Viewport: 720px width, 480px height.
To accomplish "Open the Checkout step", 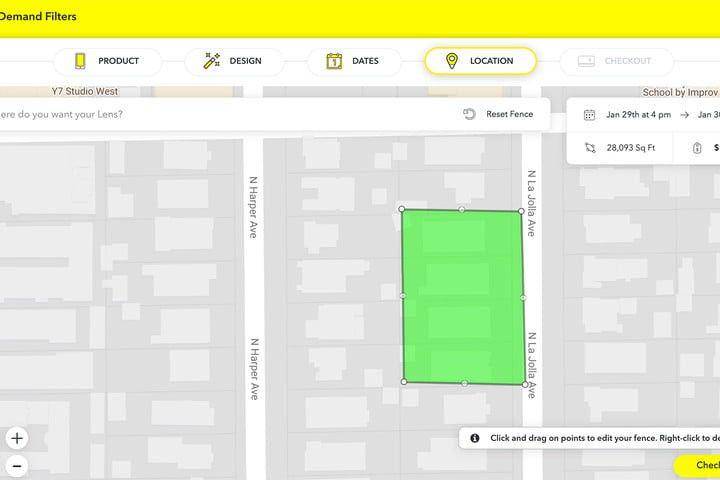I will (616, 61).
